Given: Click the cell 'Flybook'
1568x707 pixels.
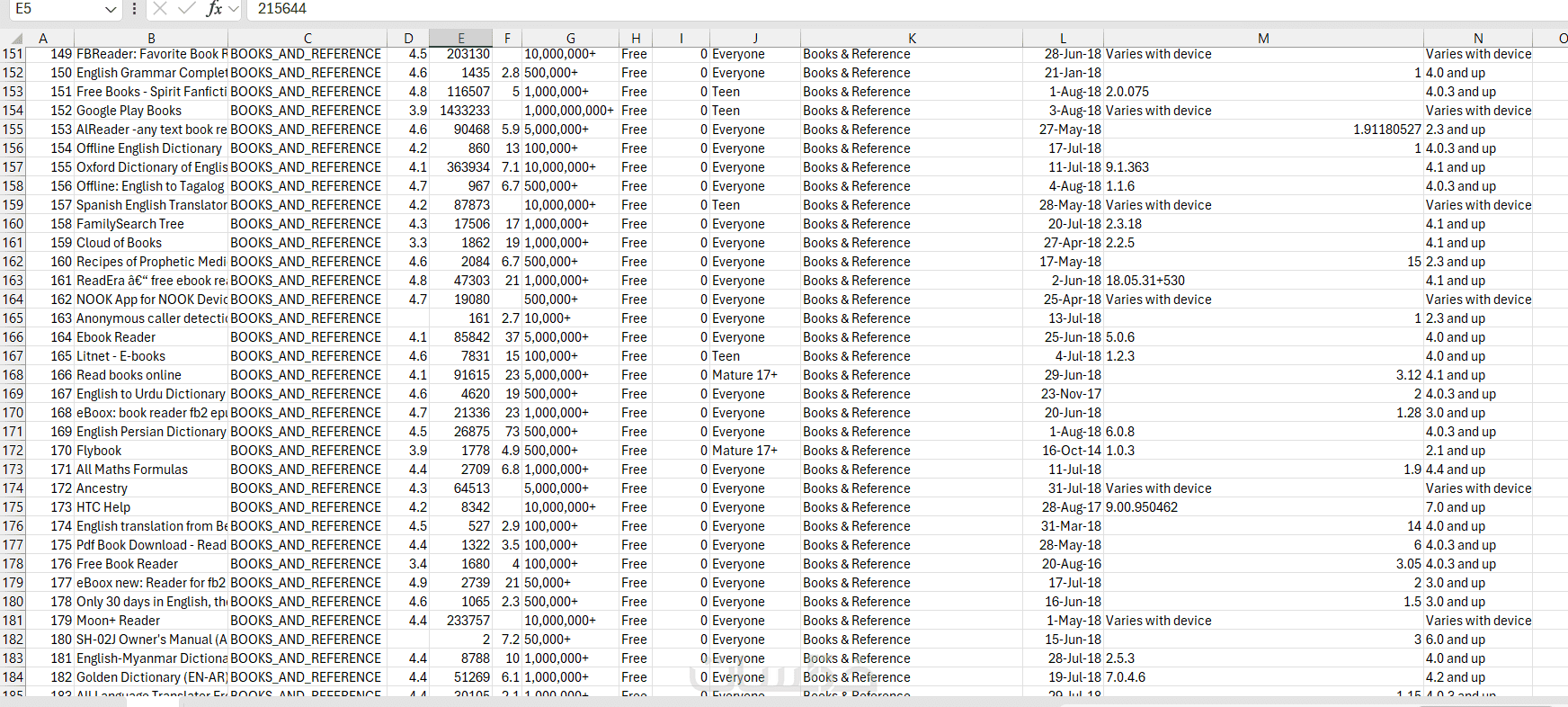Looking at the screenshot, I should point(151,451).
